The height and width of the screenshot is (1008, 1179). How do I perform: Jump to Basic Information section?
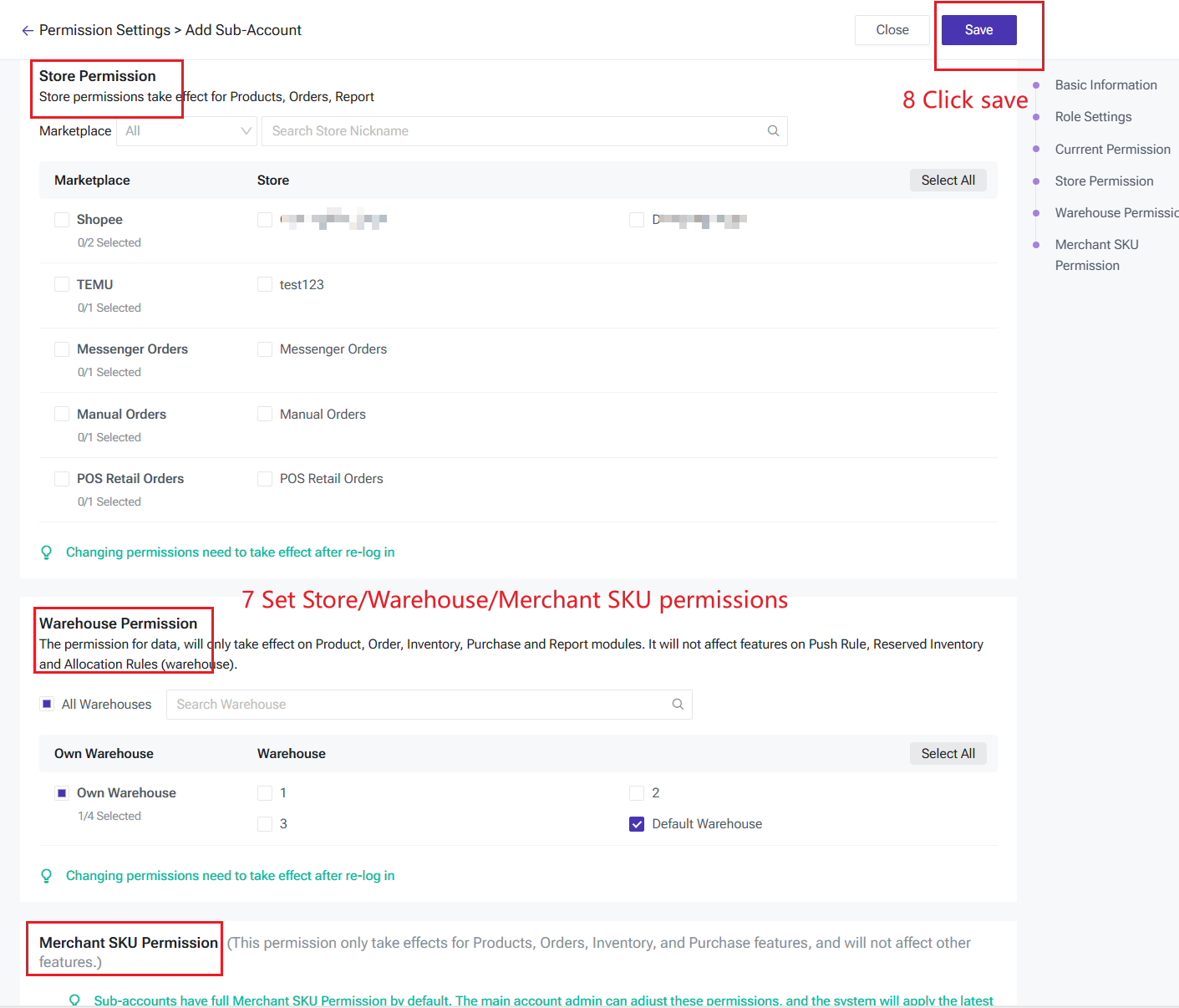[1105, 85]
